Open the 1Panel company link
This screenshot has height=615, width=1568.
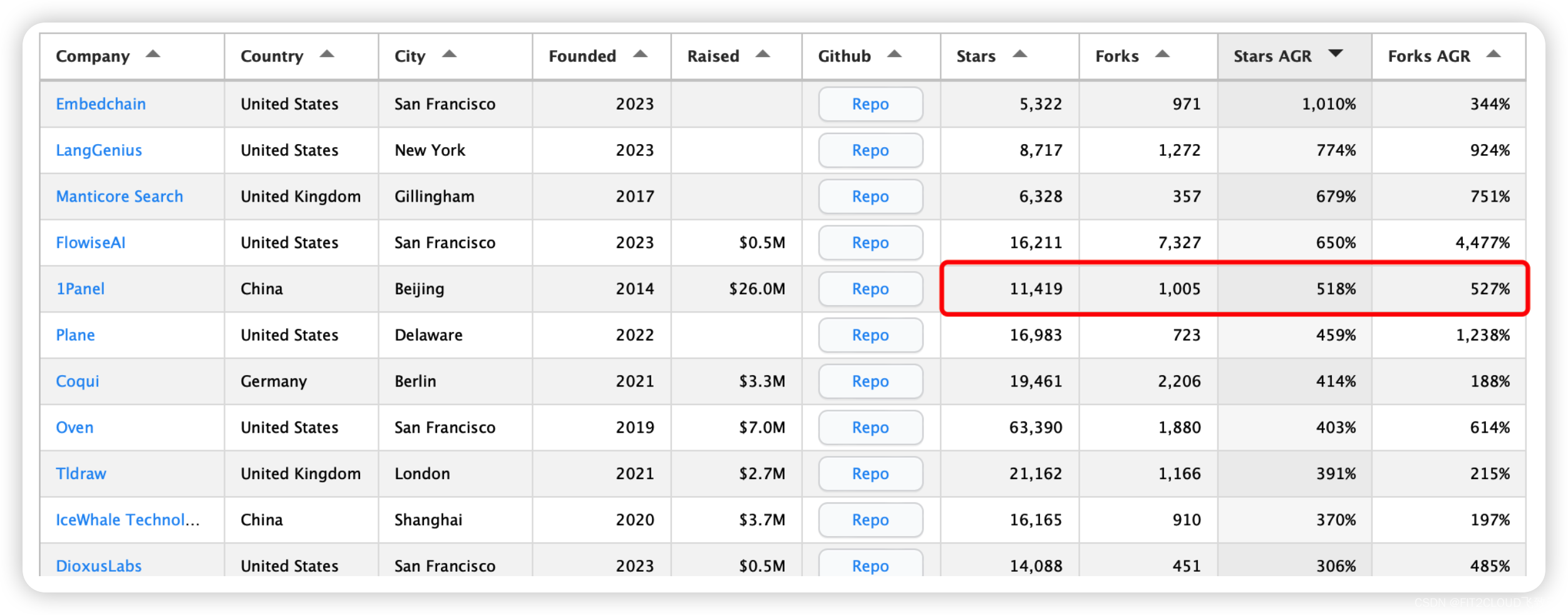pyautogui.click(x=80, y=289)
